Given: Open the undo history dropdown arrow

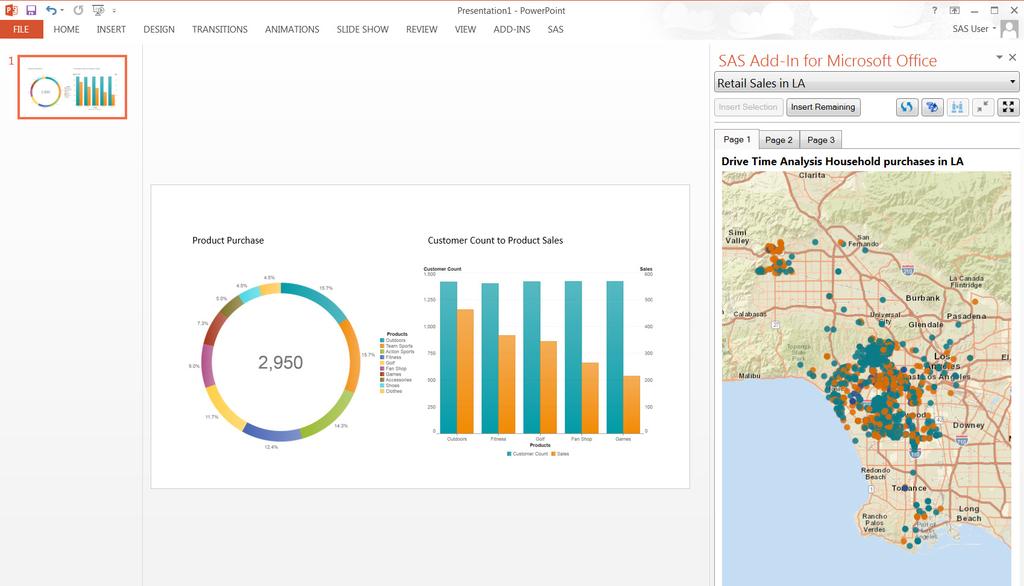Looking at the screenshot, I should pyautogui.click(x=62, y=10).
